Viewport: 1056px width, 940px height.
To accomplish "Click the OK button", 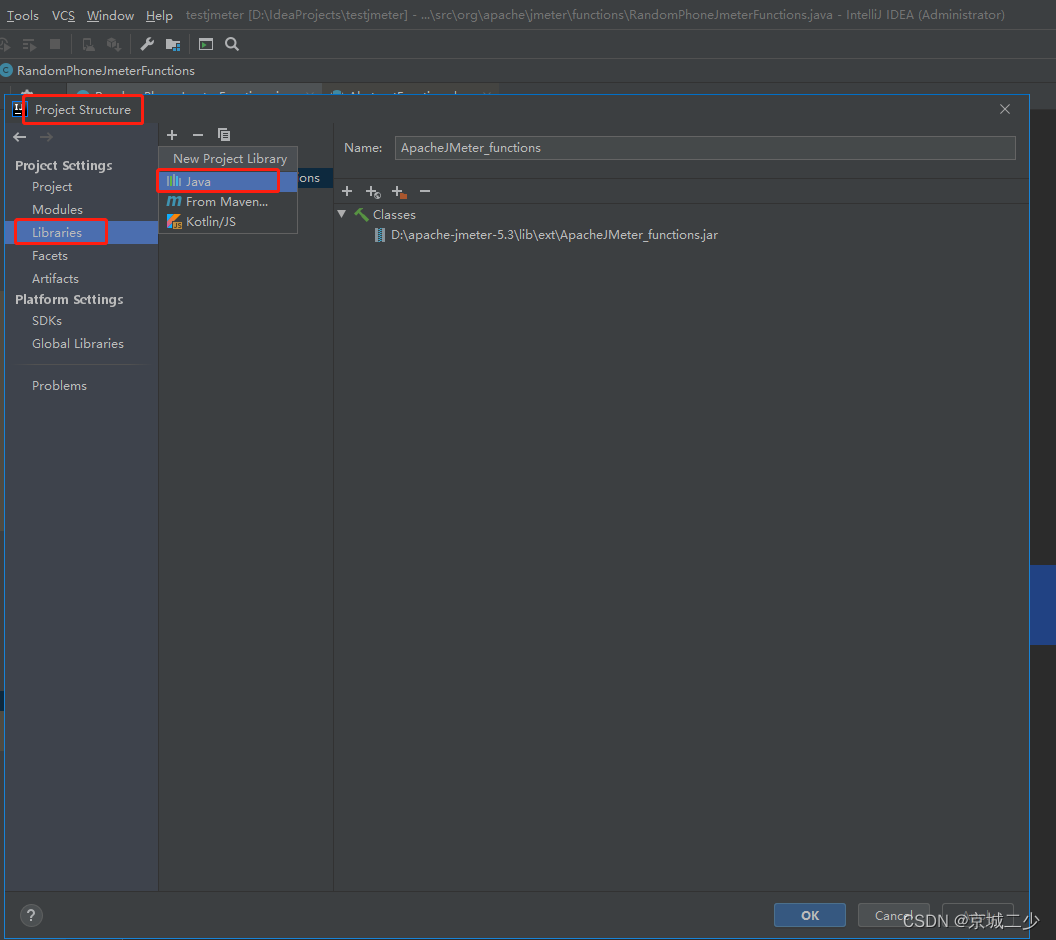I will (810, 915).
